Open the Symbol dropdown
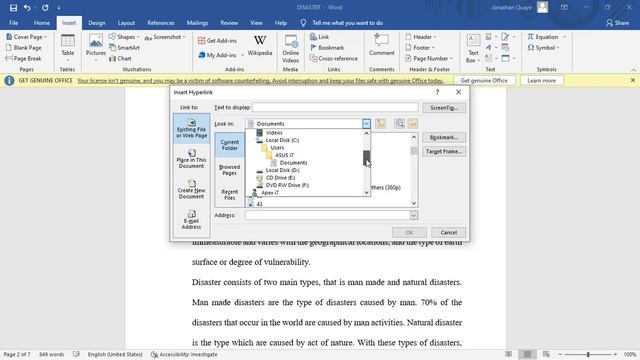Screen dimensions: 640x360 click(x=543, y=47)
